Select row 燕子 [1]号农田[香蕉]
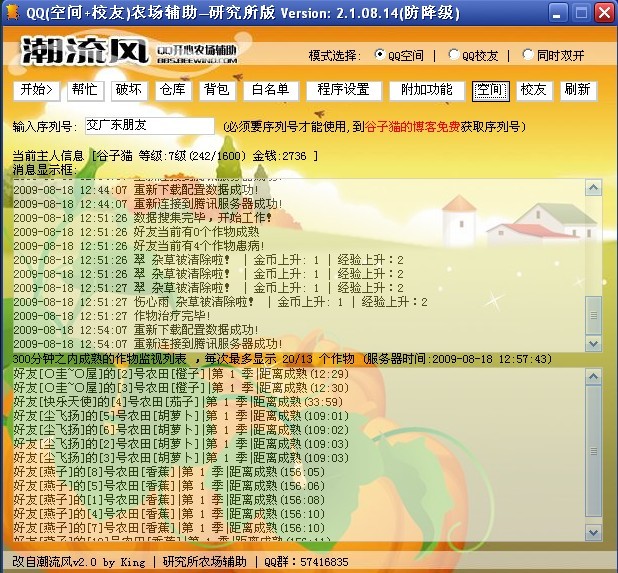This screenshot has width=618, height=573. click(169, 500)
